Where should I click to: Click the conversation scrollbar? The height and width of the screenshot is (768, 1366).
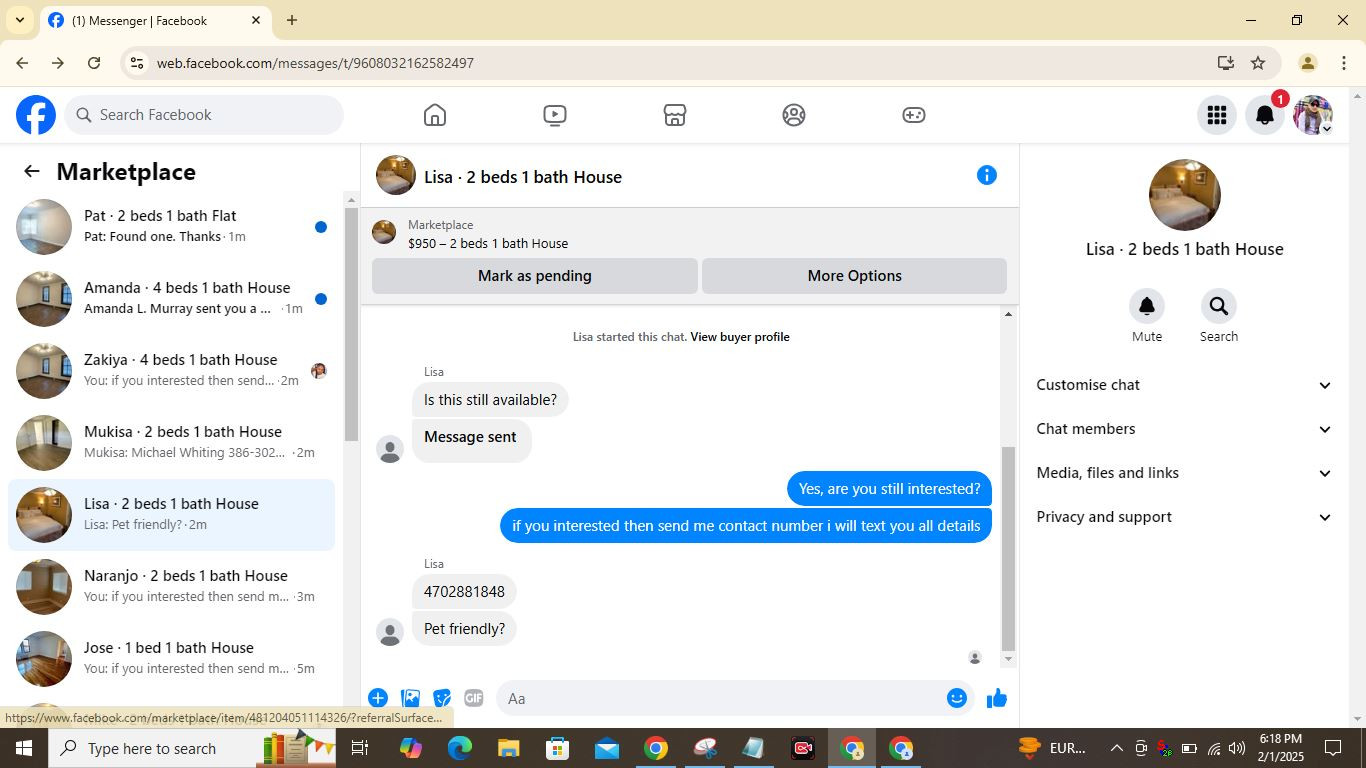[1008, 548]
